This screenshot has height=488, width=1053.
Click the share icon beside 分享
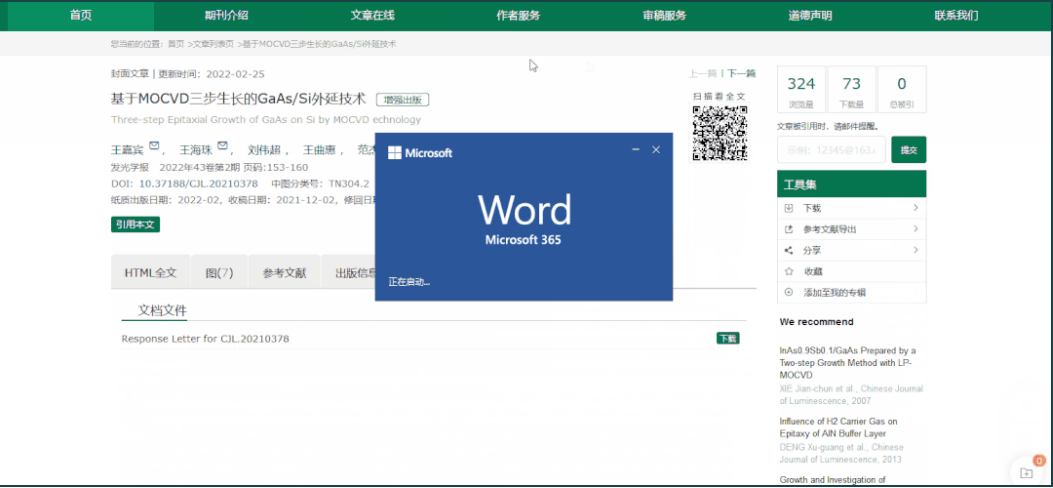click(789, 250)
